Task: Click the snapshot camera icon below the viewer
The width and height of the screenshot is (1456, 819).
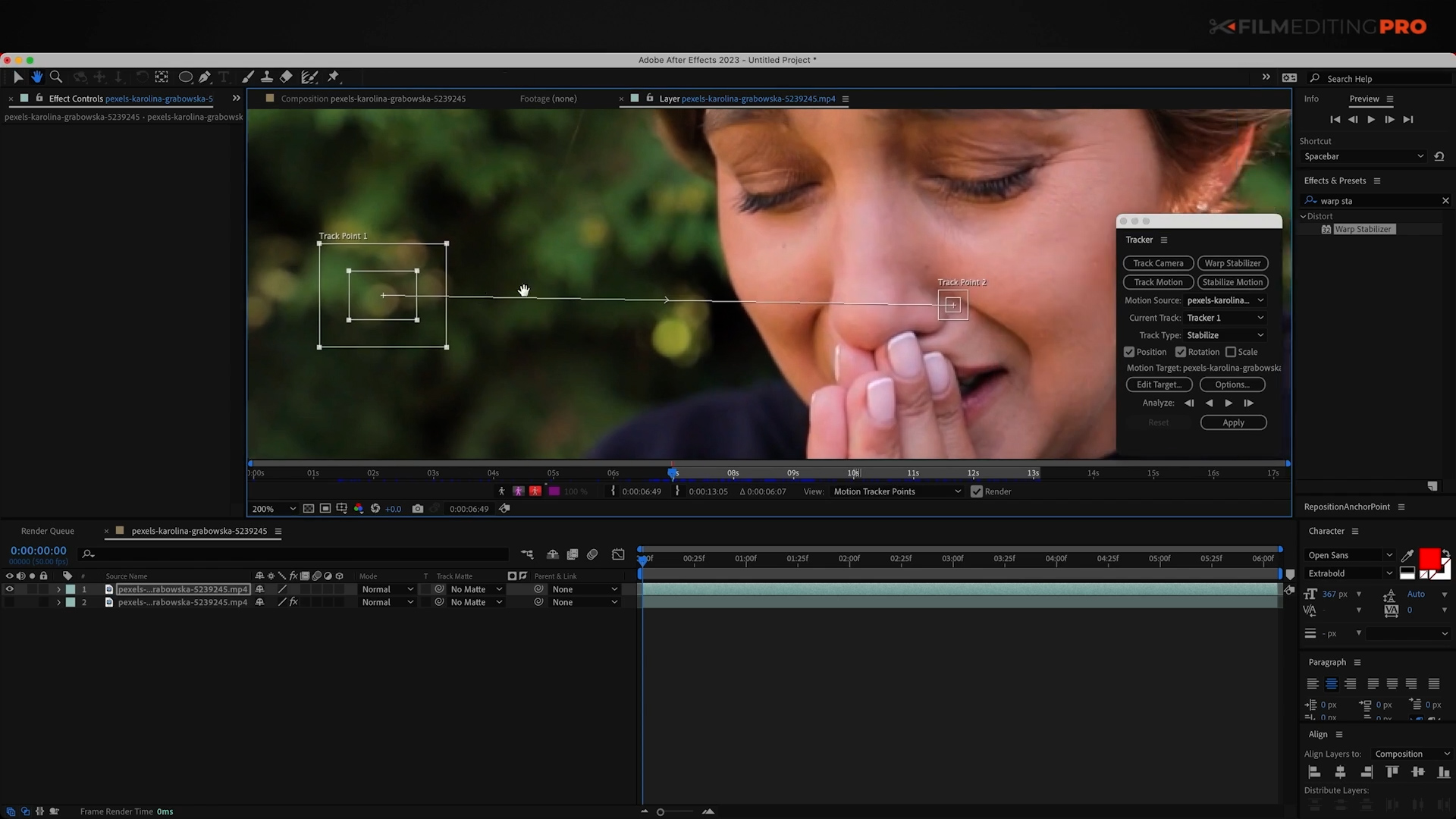Action: [x=418, y=508]
